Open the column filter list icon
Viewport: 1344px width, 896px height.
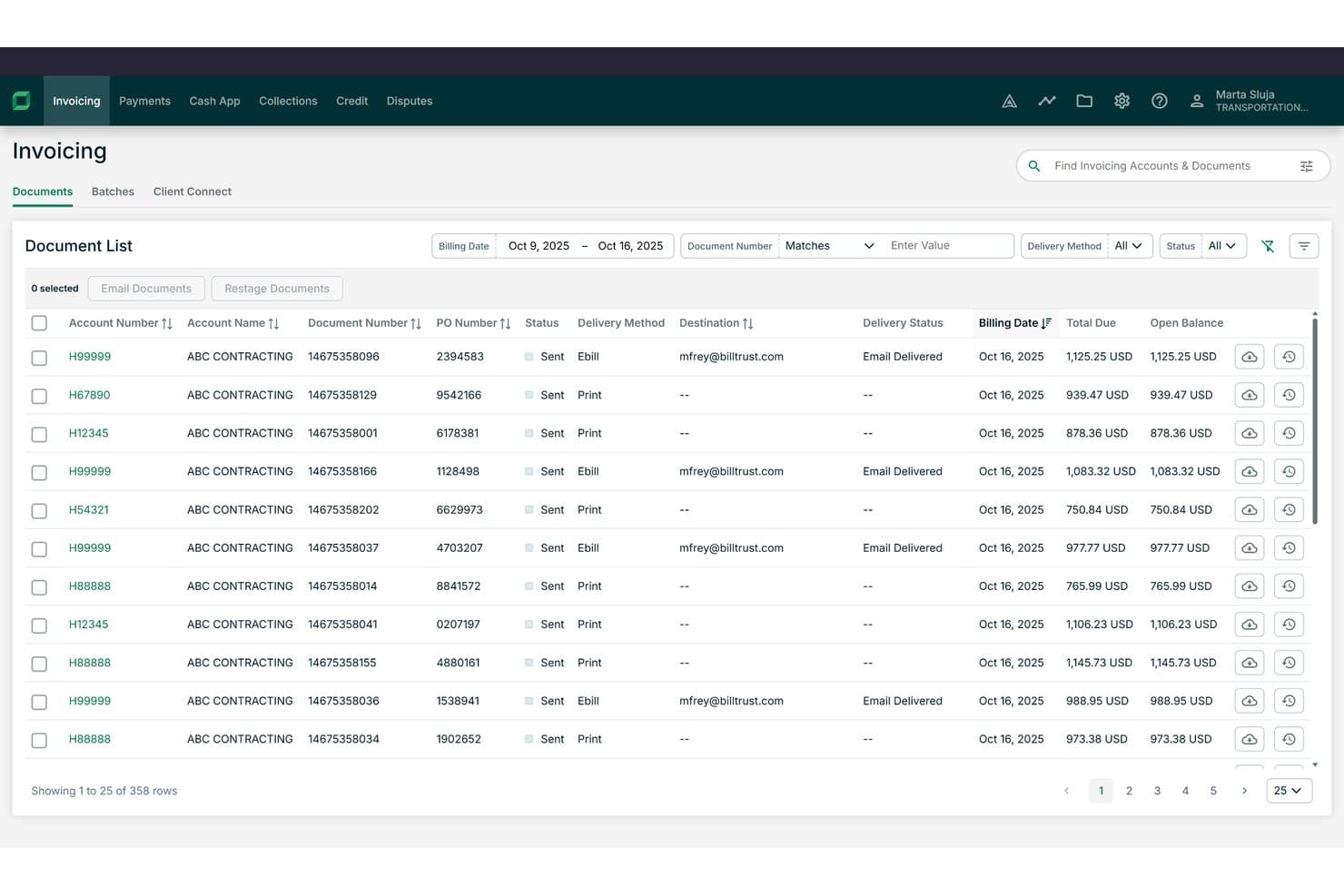1304,246
